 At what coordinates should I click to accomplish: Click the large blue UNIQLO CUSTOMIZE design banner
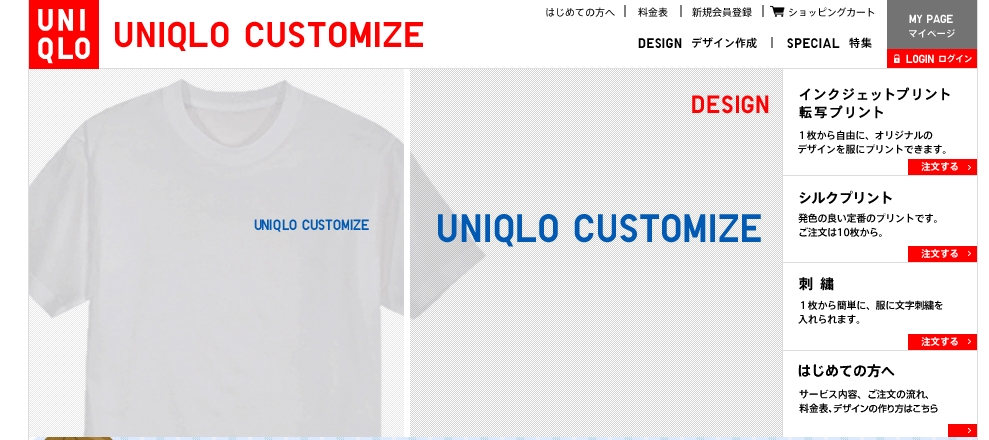[599, 228]
